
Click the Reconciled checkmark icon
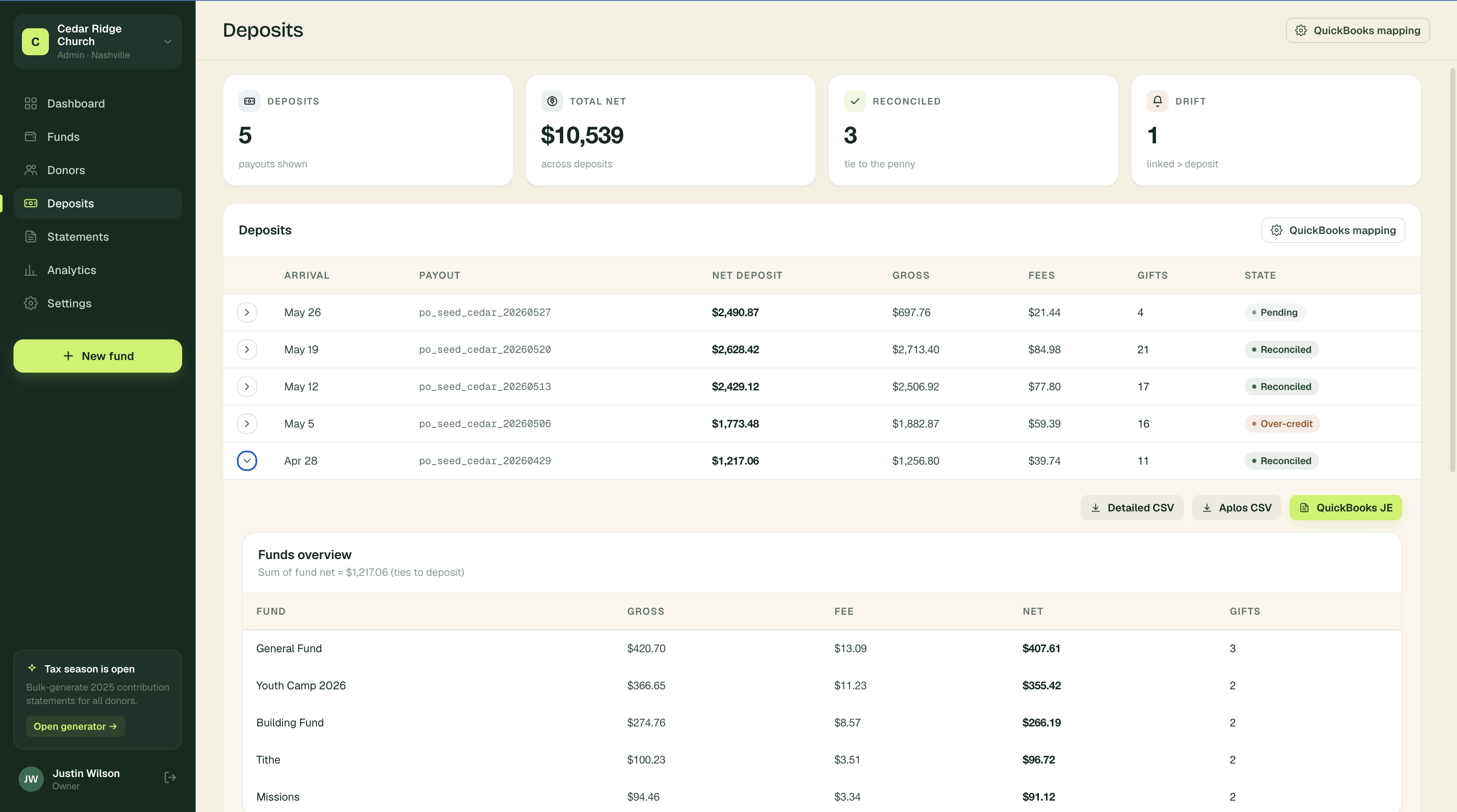pyautogui.click(x=855, y=102)
